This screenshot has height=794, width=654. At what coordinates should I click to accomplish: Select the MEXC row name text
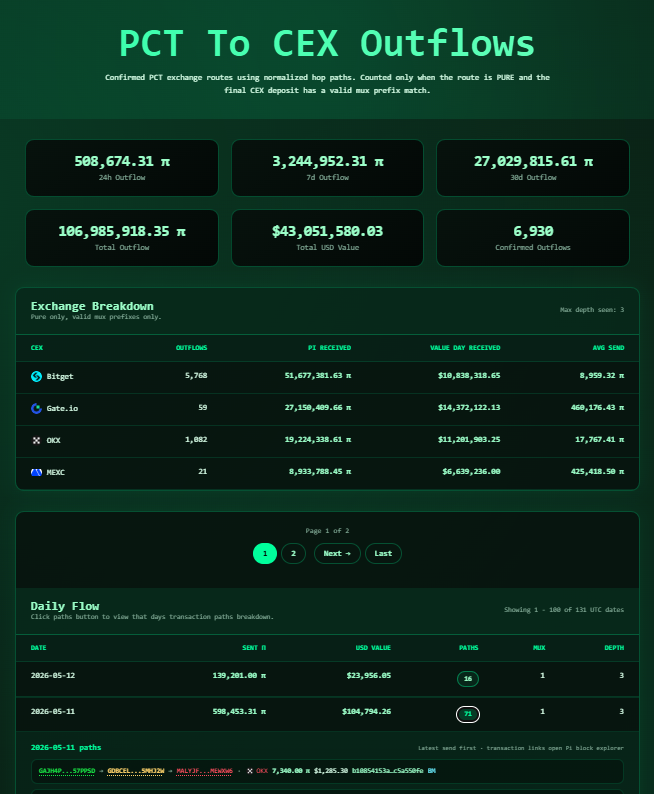[x=56, y=472]
